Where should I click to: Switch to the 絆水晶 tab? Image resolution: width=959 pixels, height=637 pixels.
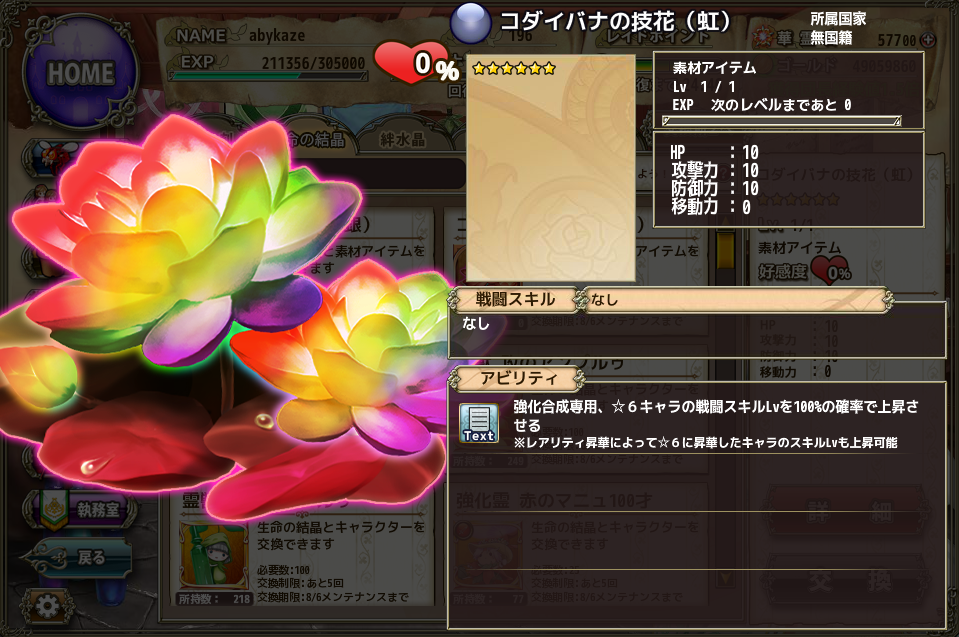[x=402, y=139]
